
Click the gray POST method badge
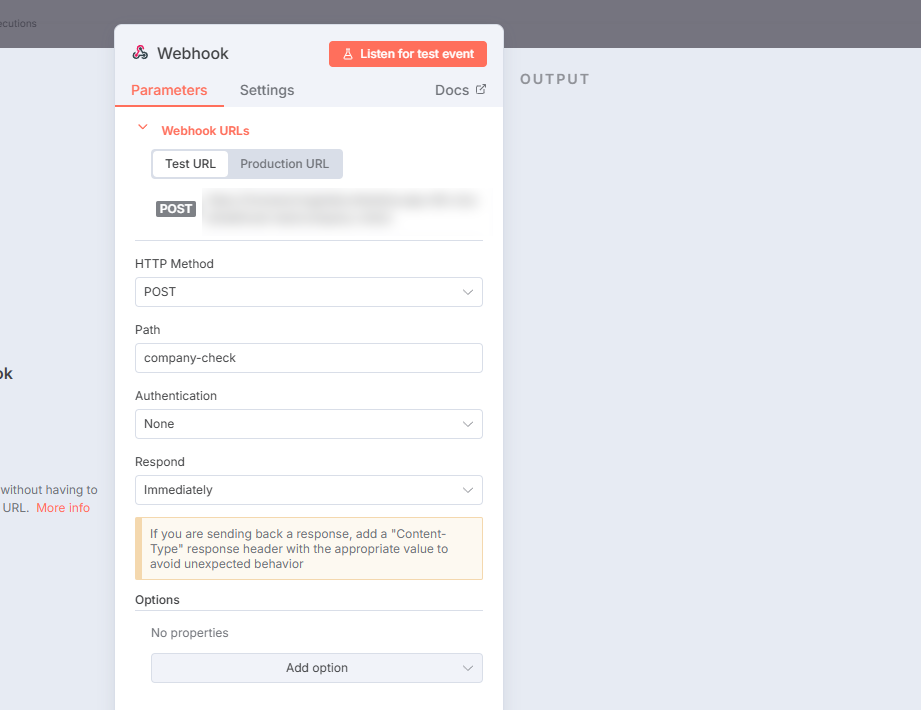pyautogui.click(x=176, y=209)
